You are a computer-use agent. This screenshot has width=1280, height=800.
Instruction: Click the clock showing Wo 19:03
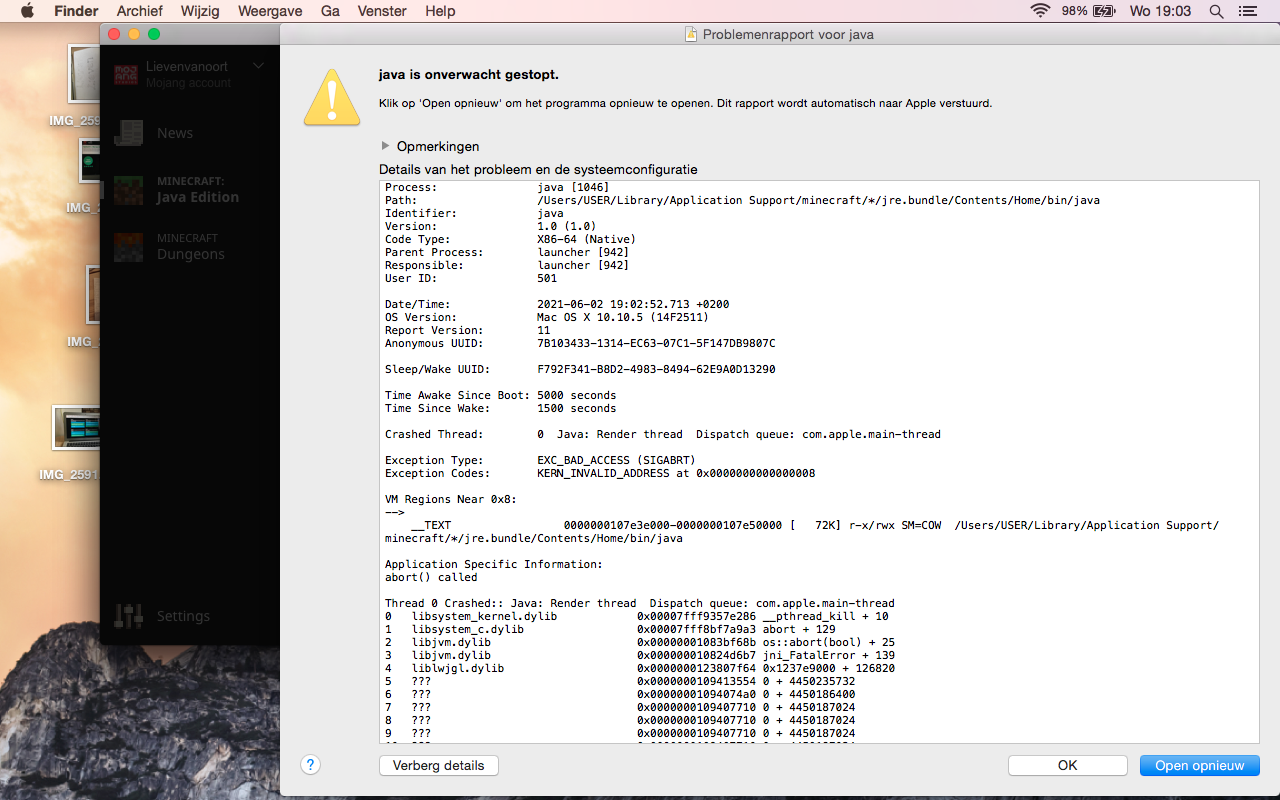tap(1160, 11)
